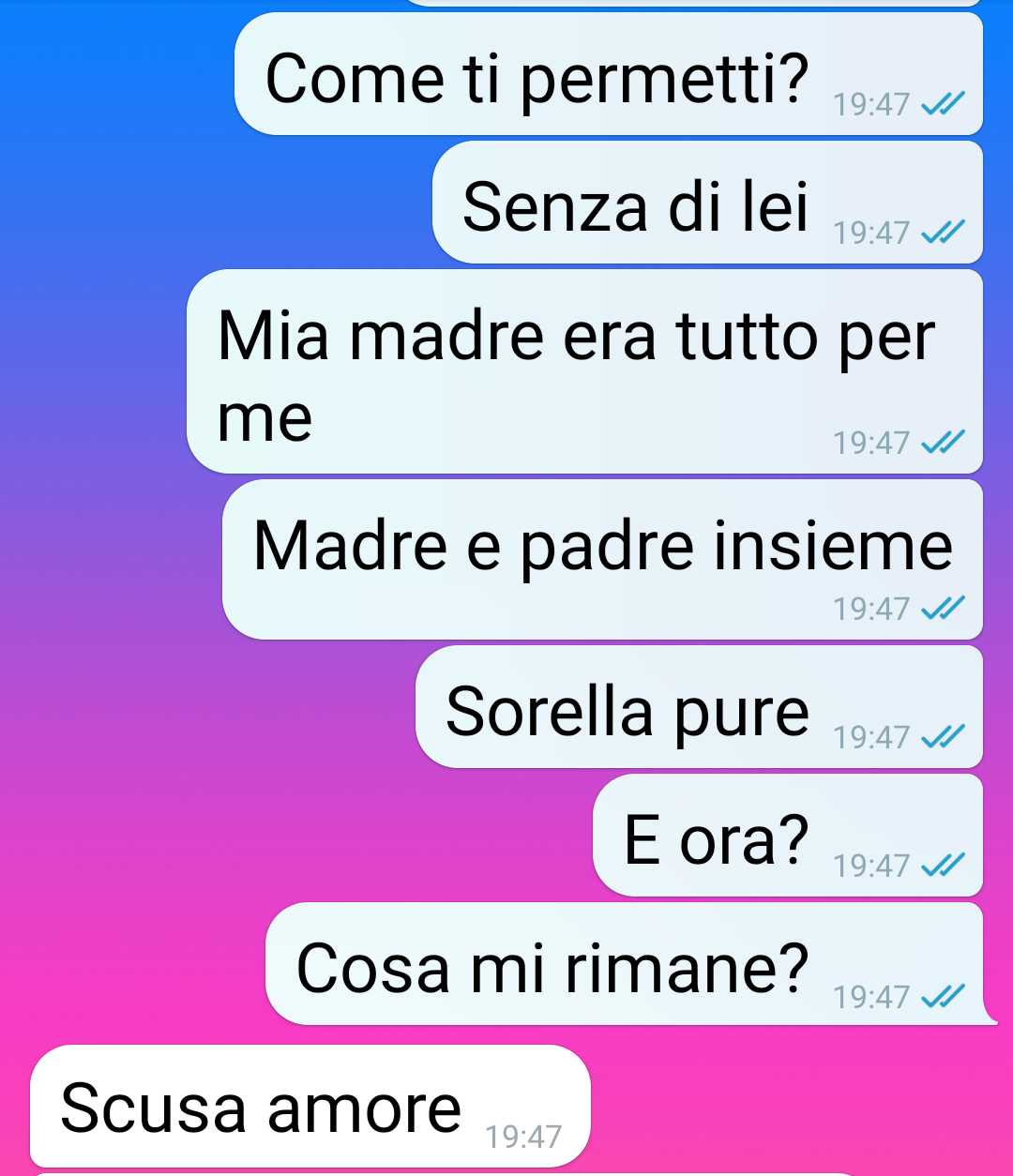Image resolution: width=1013 pixels, height=1176 pixels.
Task: Select the 'Come ti permetti?' message bubble
Action: click(x=609, y=73)
